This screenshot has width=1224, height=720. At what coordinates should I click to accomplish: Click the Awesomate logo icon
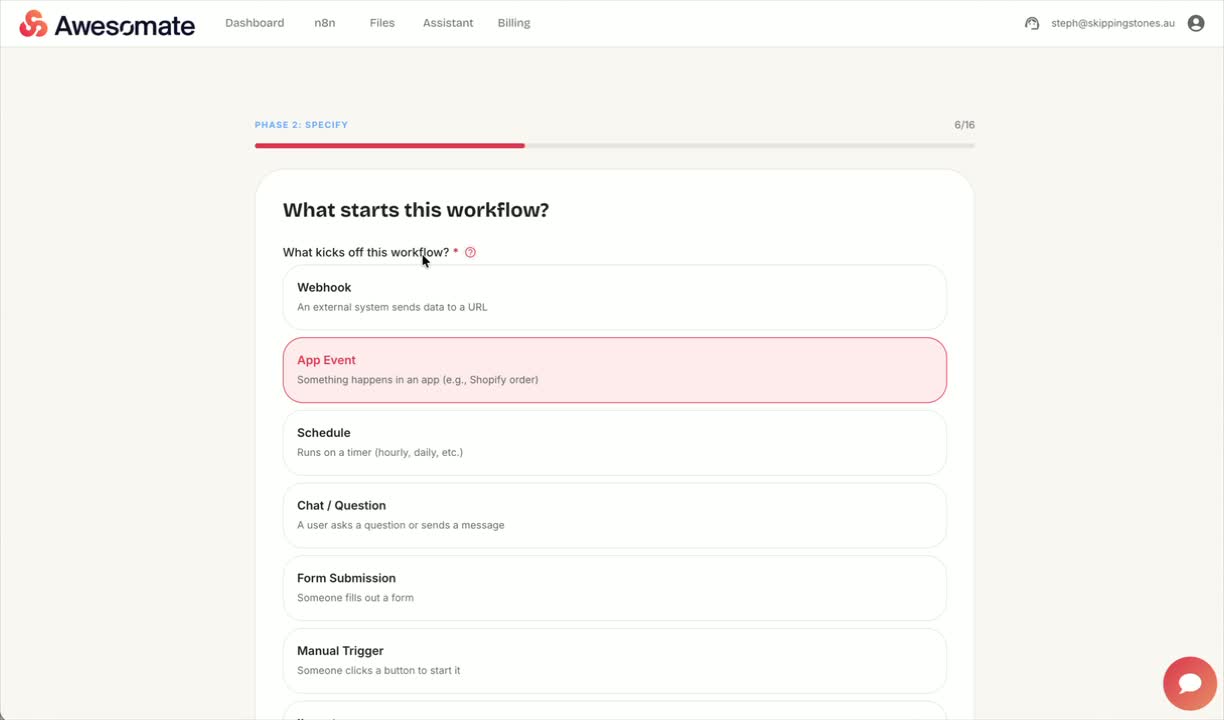pos(33,23)
